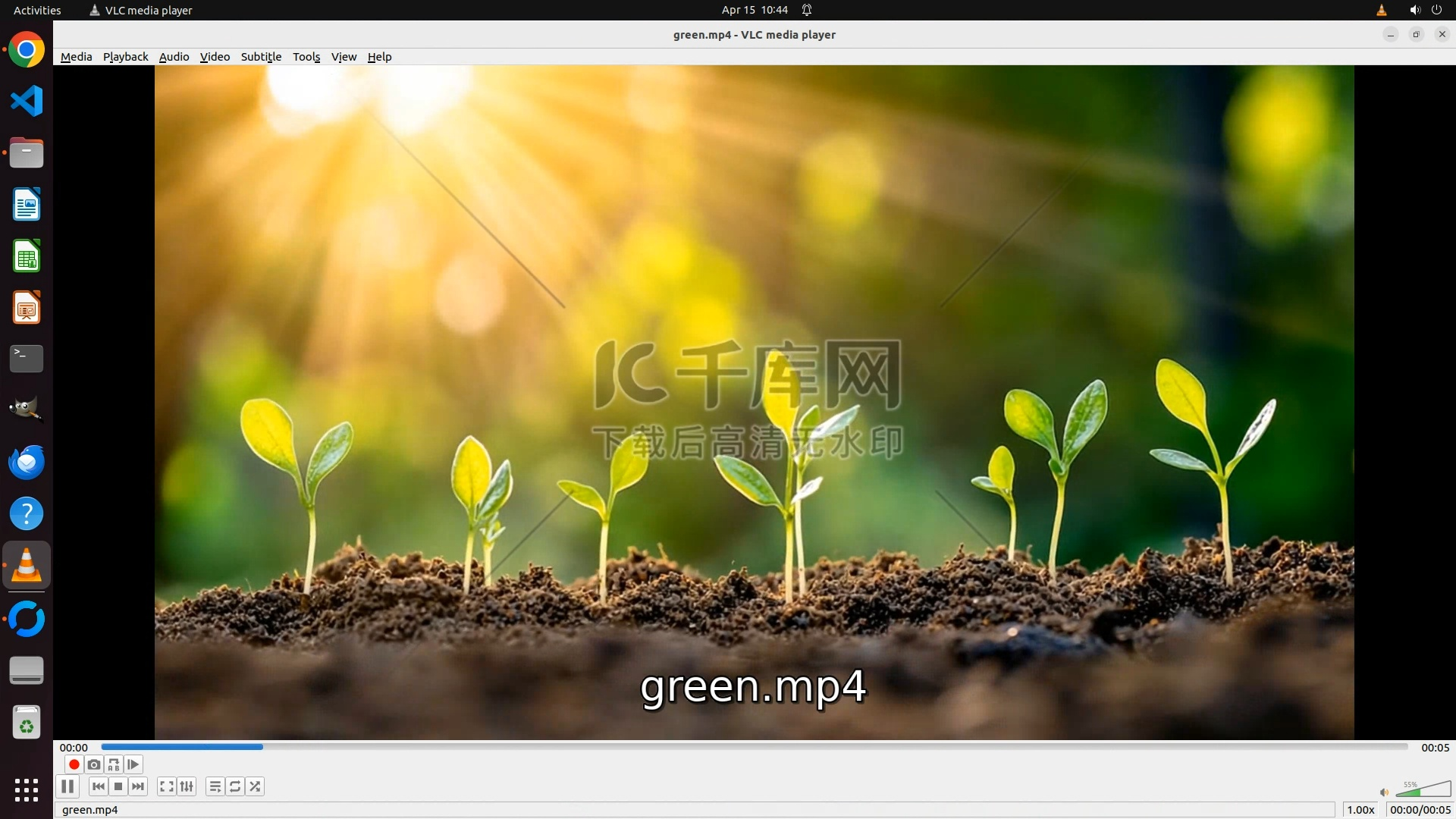Stop playback with the stop button
The image size is (1456, 819).
[x=118, y=786]
